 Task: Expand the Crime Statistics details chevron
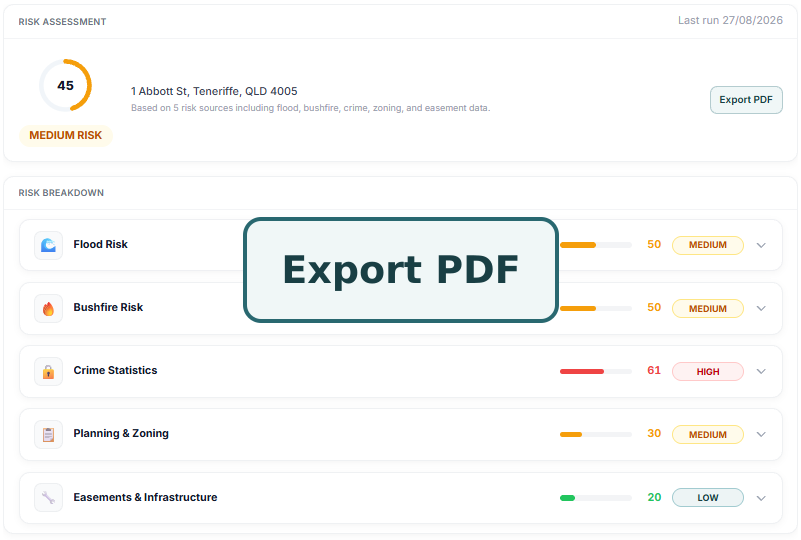click(x=761, y=371)
